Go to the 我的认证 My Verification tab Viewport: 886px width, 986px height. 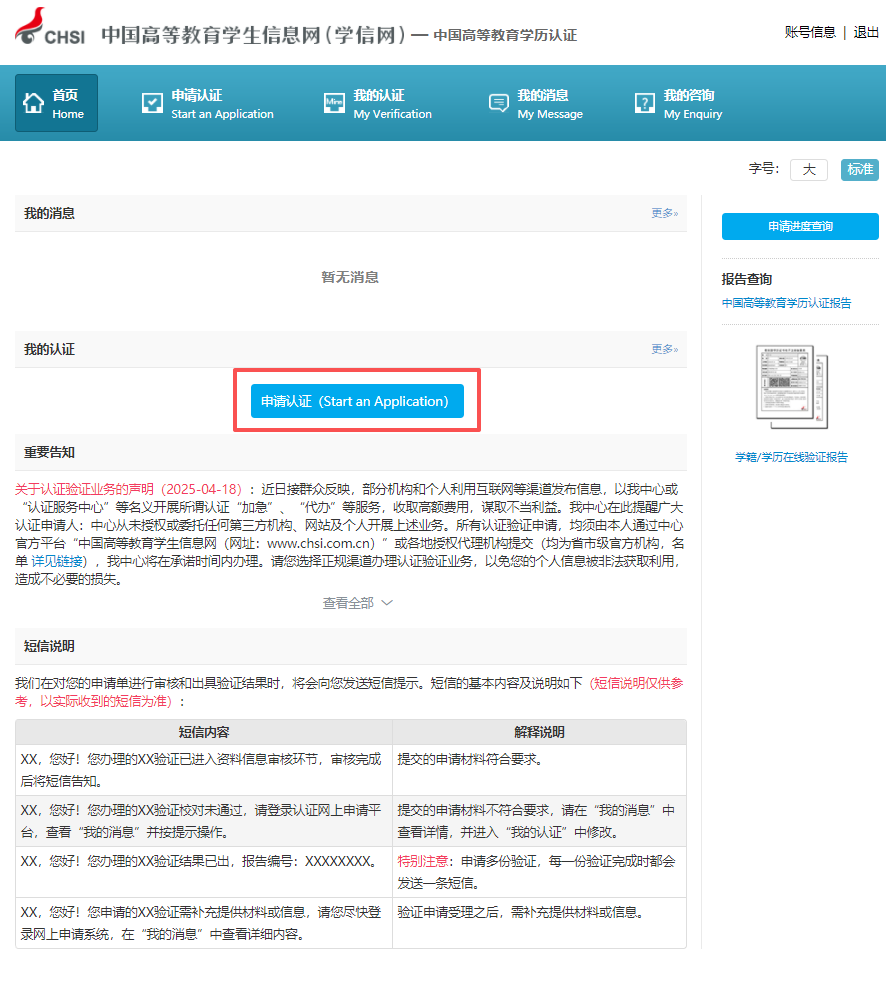pos(392,104)
